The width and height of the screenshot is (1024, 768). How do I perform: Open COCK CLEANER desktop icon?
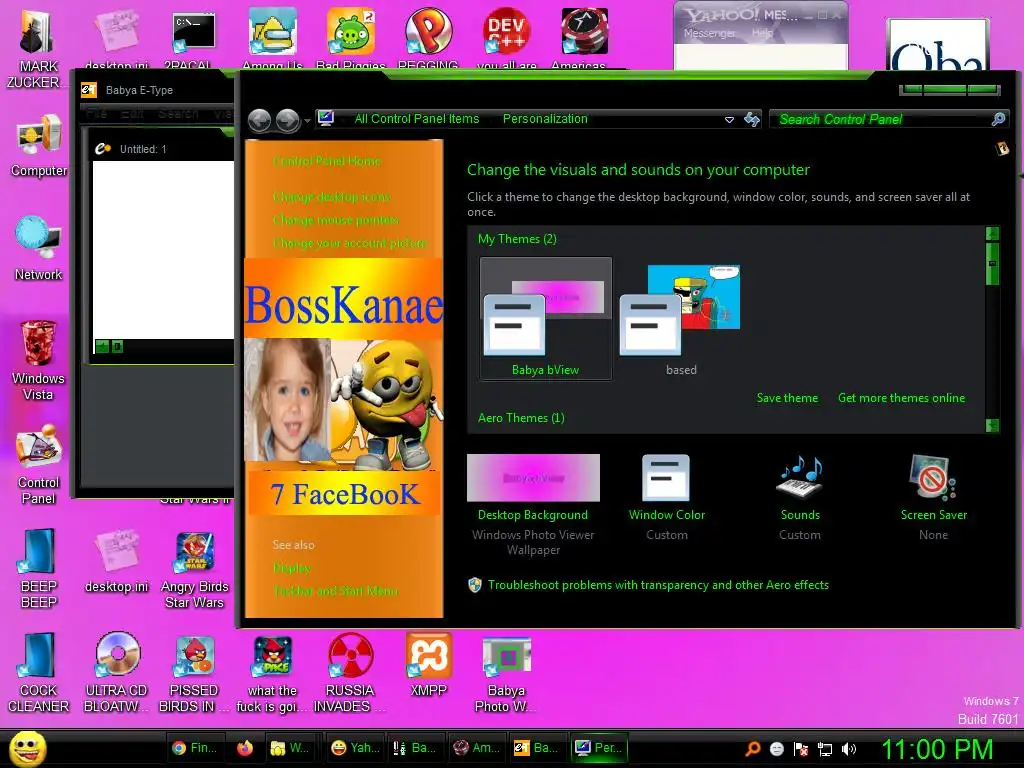[39, 672]
